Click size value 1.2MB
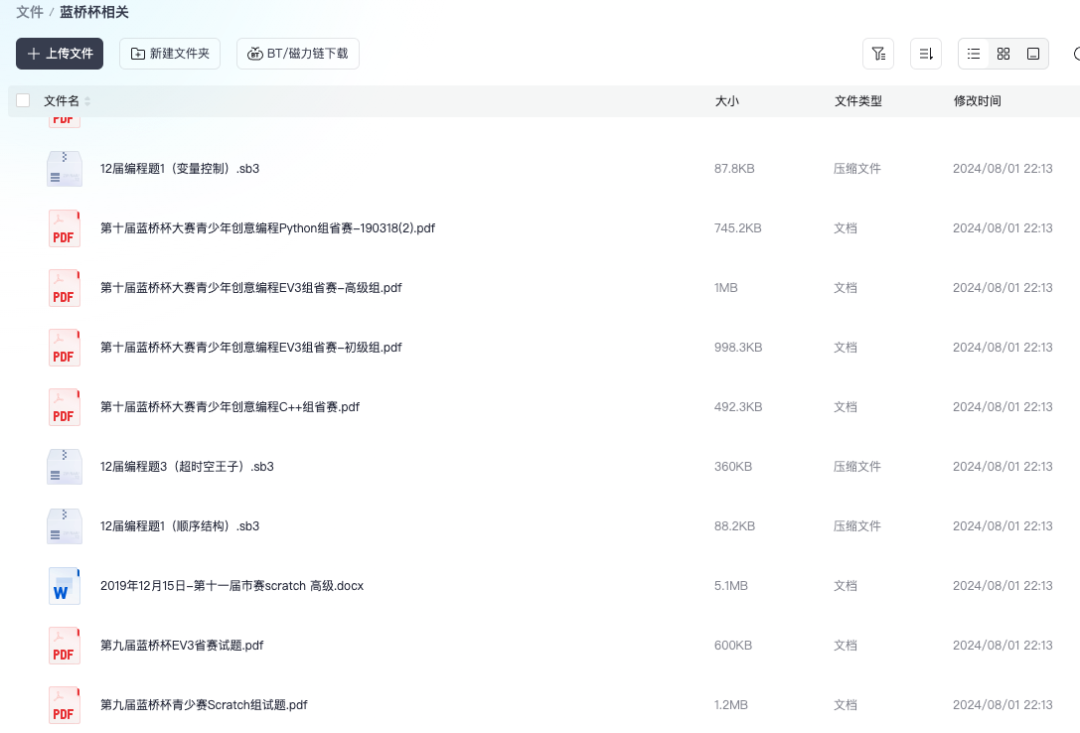Image resolution: width=1080 pixels, height=733 pixels. (731, 705)
